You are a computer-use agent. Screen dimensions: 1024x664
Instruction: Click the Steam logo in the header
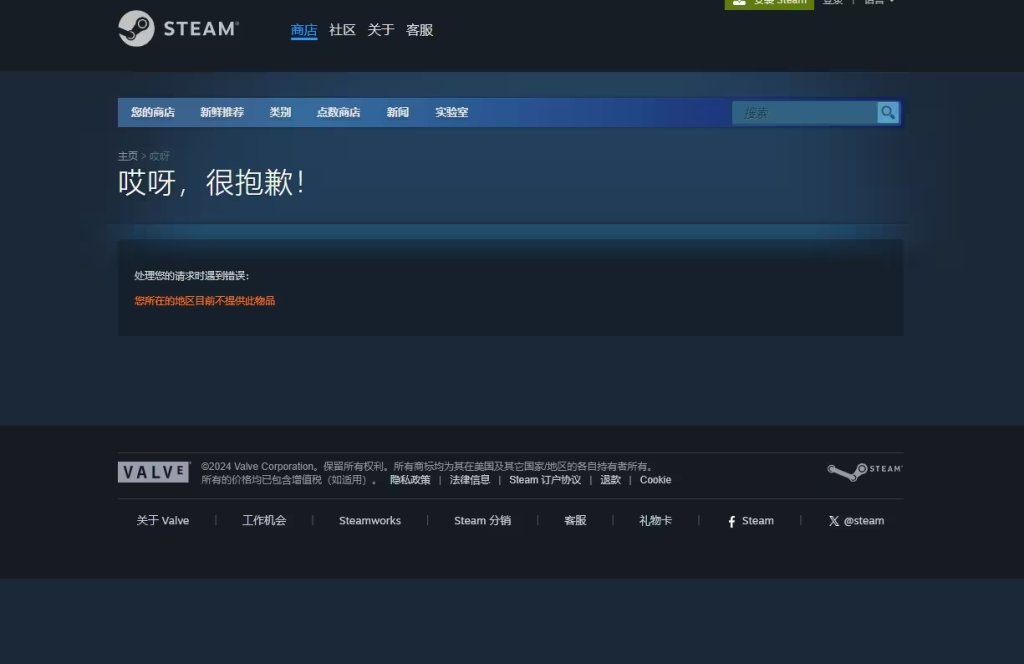(178, 29)
